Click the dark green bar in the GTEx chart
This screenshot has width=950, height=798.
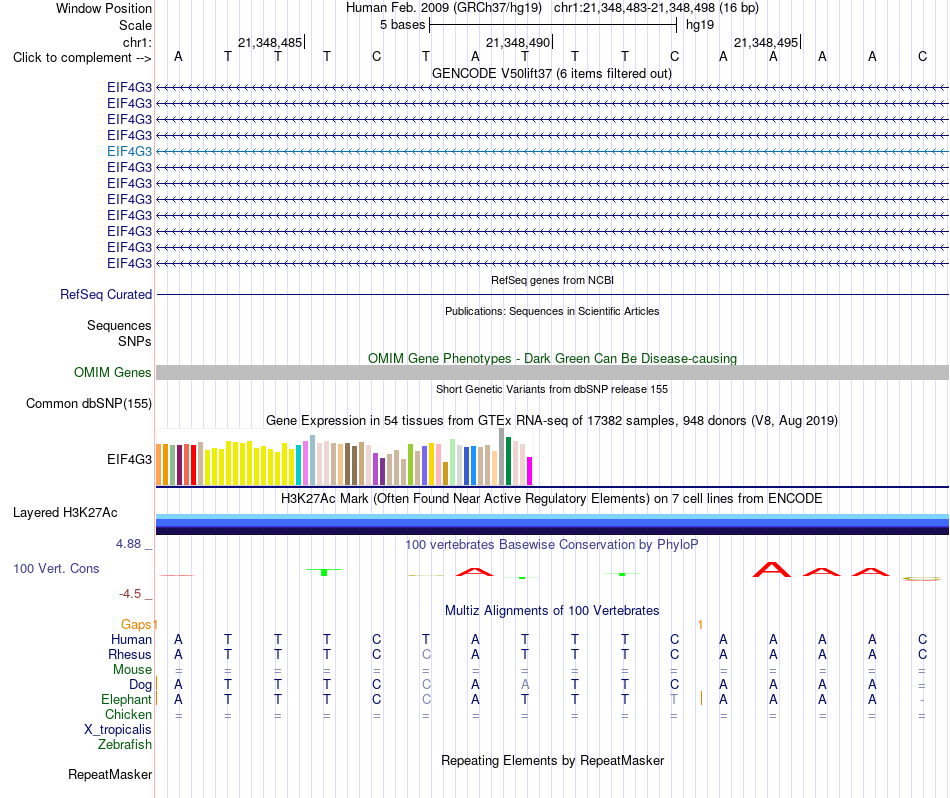pos(508,461)
